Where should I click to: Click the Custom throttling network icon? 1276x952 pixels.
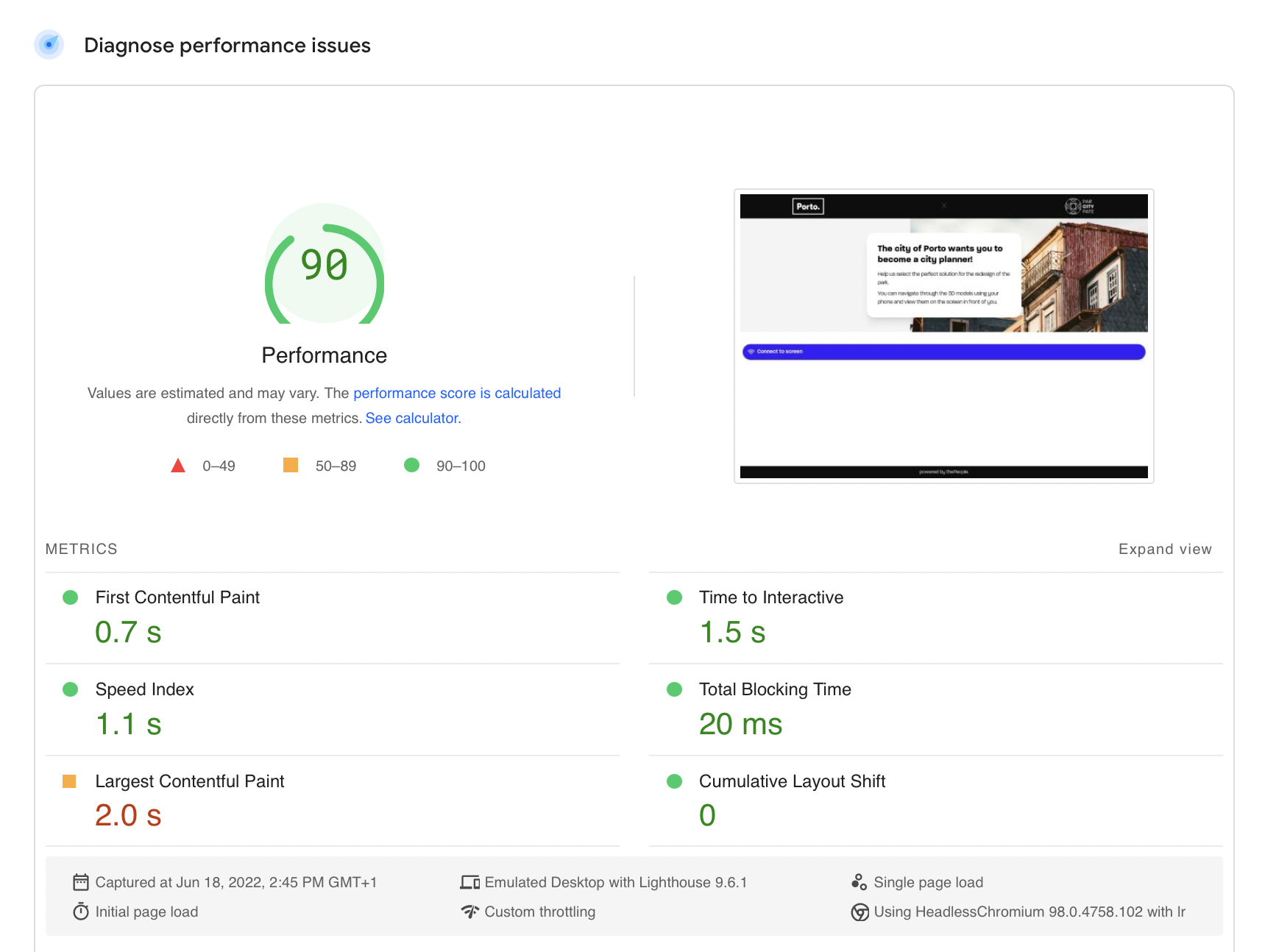click(x=470, y=912)
